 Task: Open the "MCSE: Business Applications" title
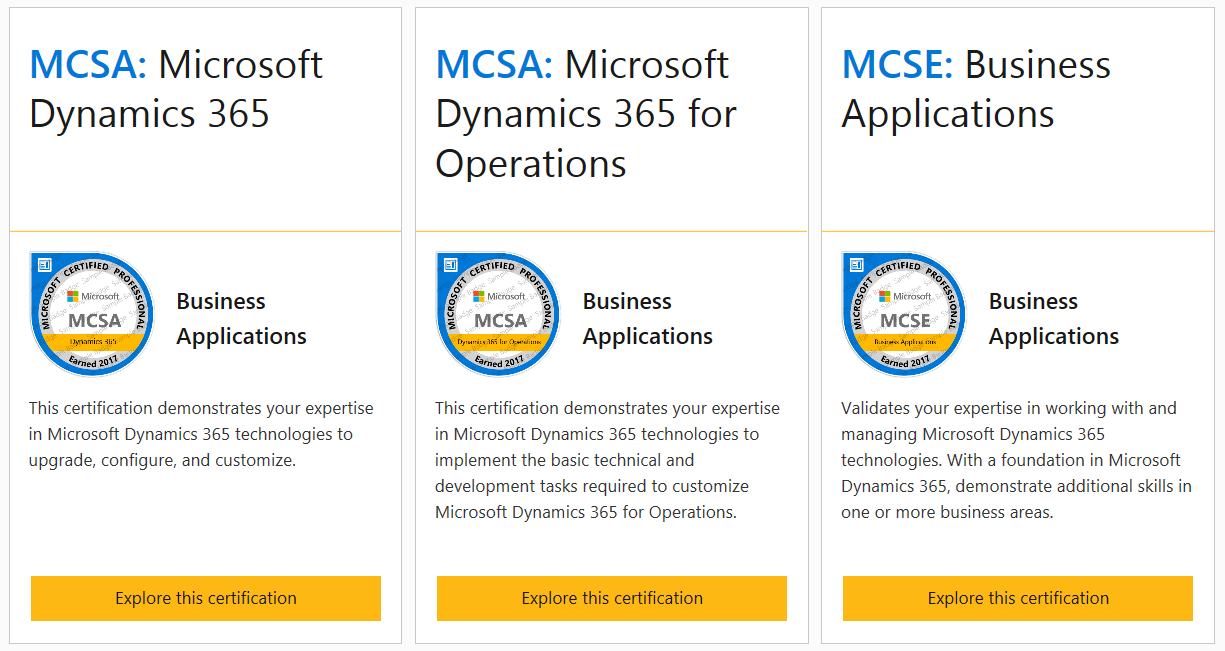pyautogui.click(x=976, y=89)
